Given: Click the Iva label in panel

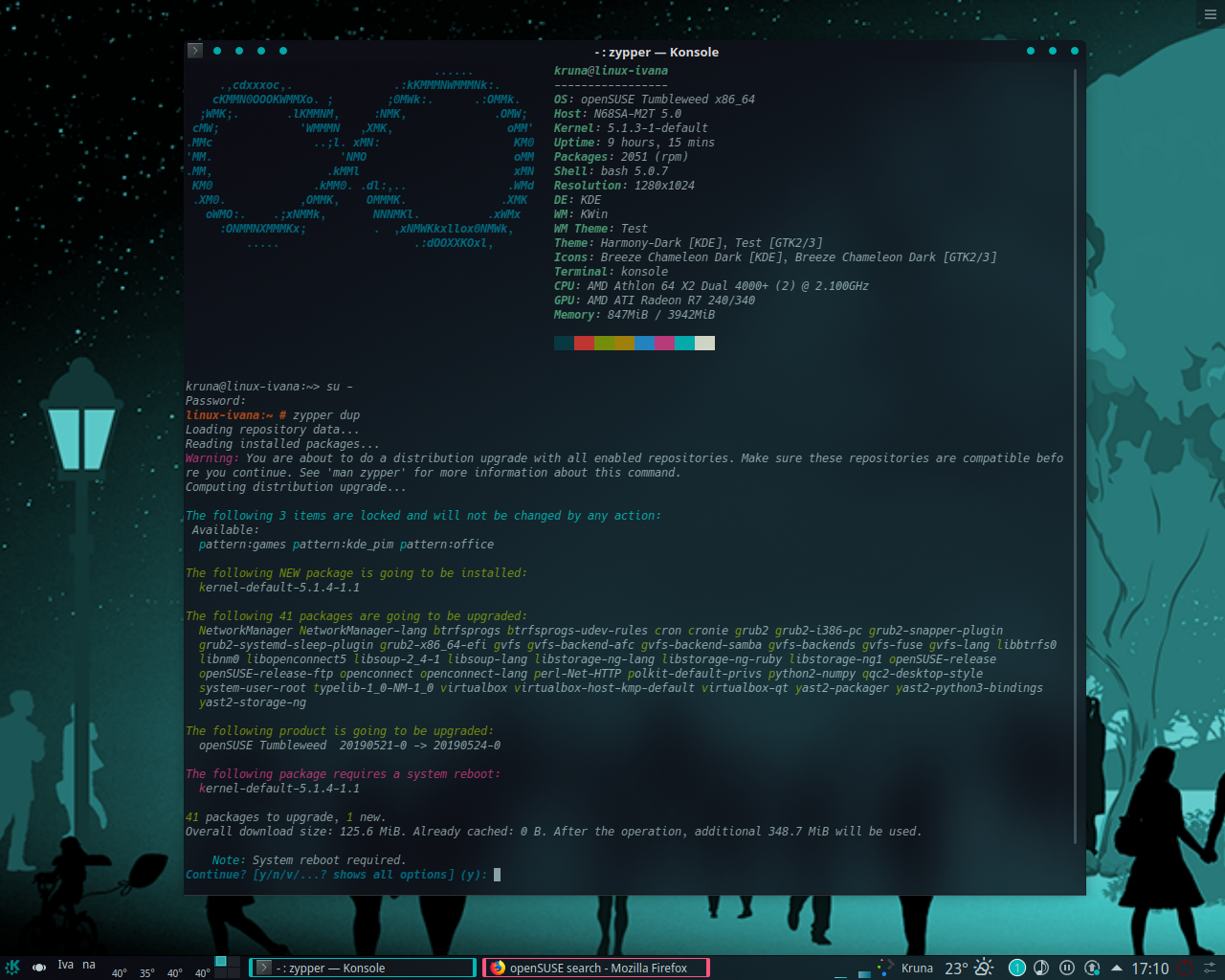Looking at the screenshot, I should pos(65,965).
